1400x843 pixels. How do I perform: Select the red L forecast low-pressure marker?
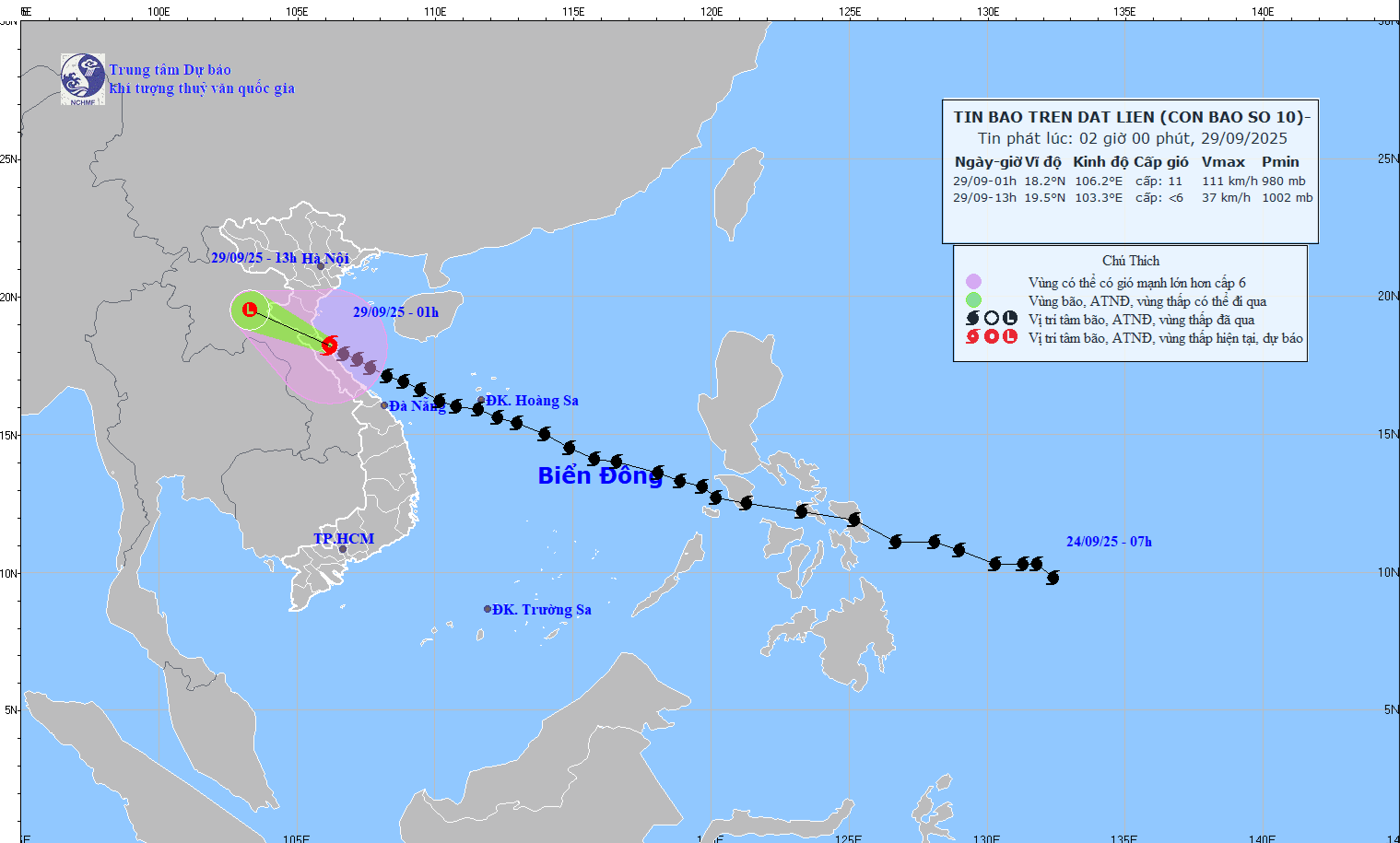(x=249, y=310)
